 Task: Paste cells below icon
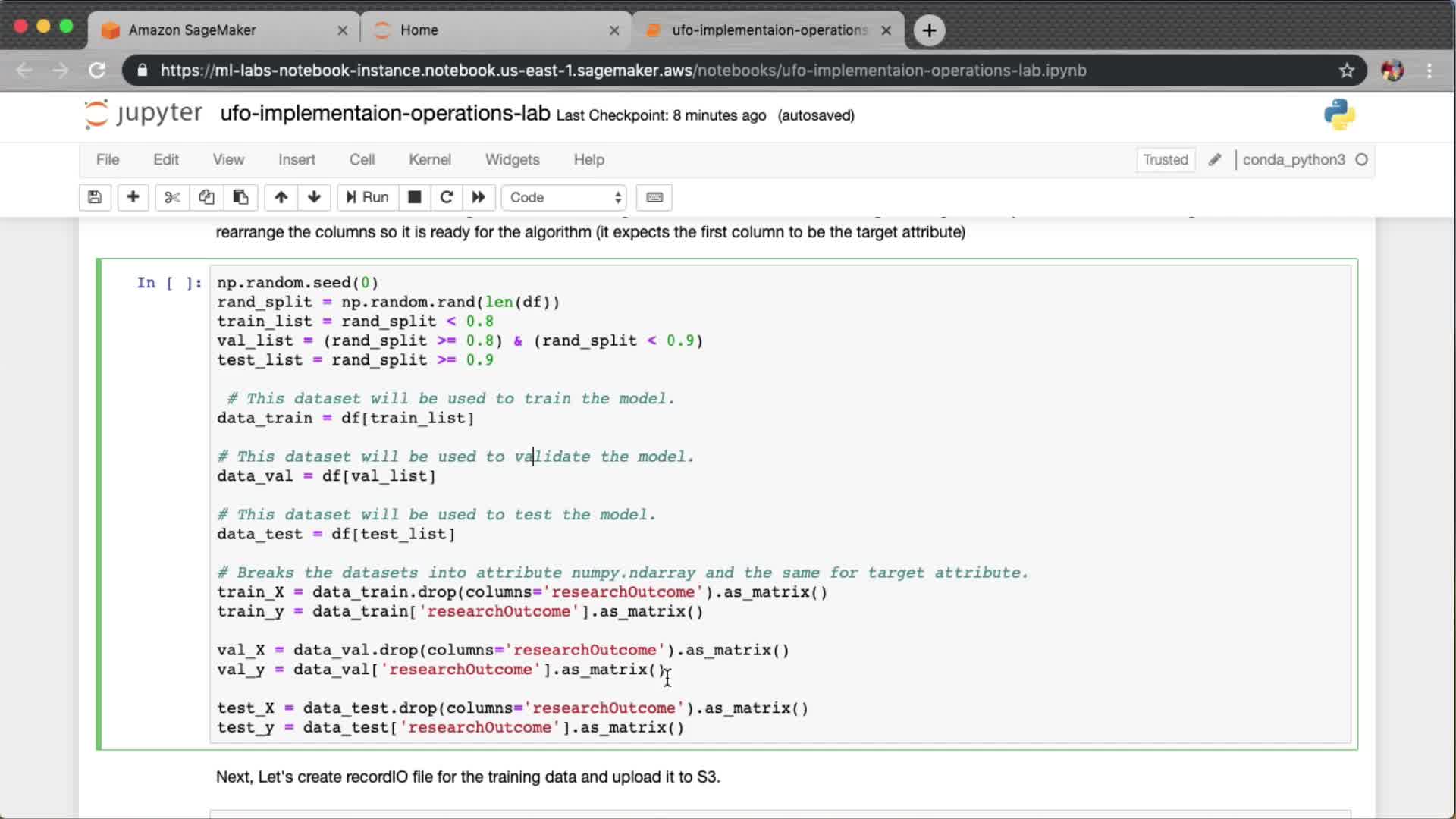tap(240, 197)
